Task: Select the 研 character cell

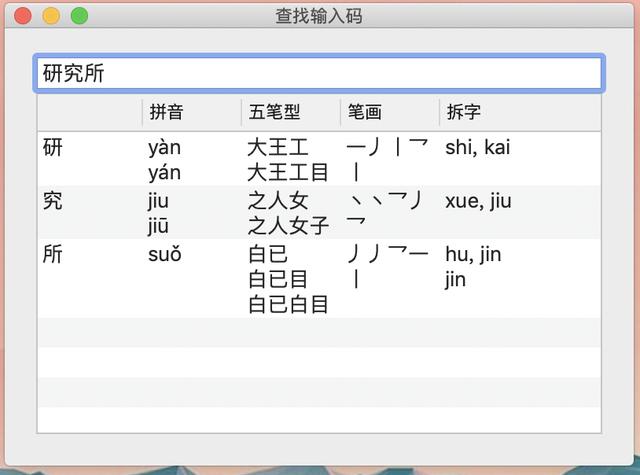Action: 53,147
